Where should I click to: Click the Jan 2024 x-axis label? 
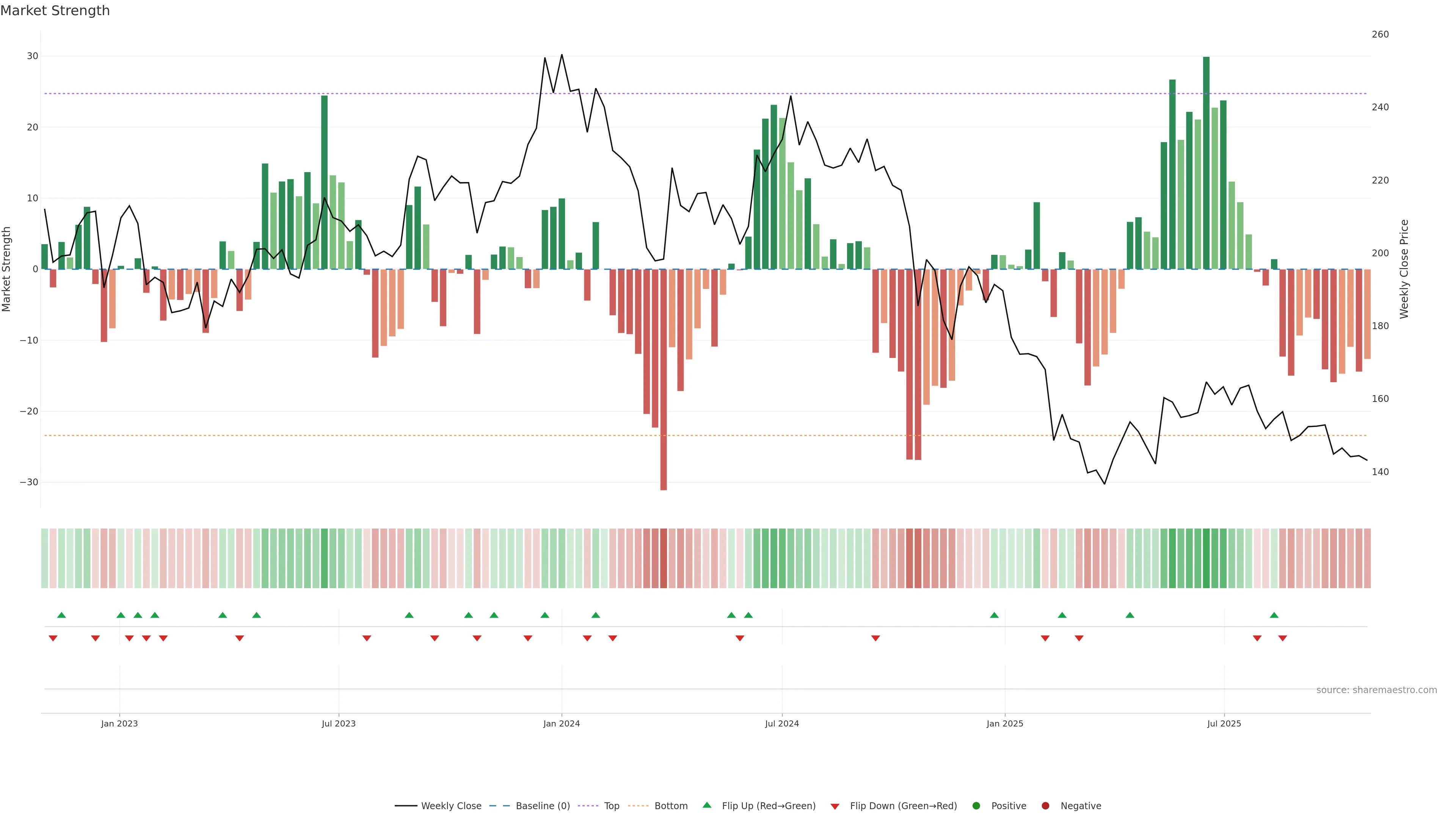(x=561, y=723)
